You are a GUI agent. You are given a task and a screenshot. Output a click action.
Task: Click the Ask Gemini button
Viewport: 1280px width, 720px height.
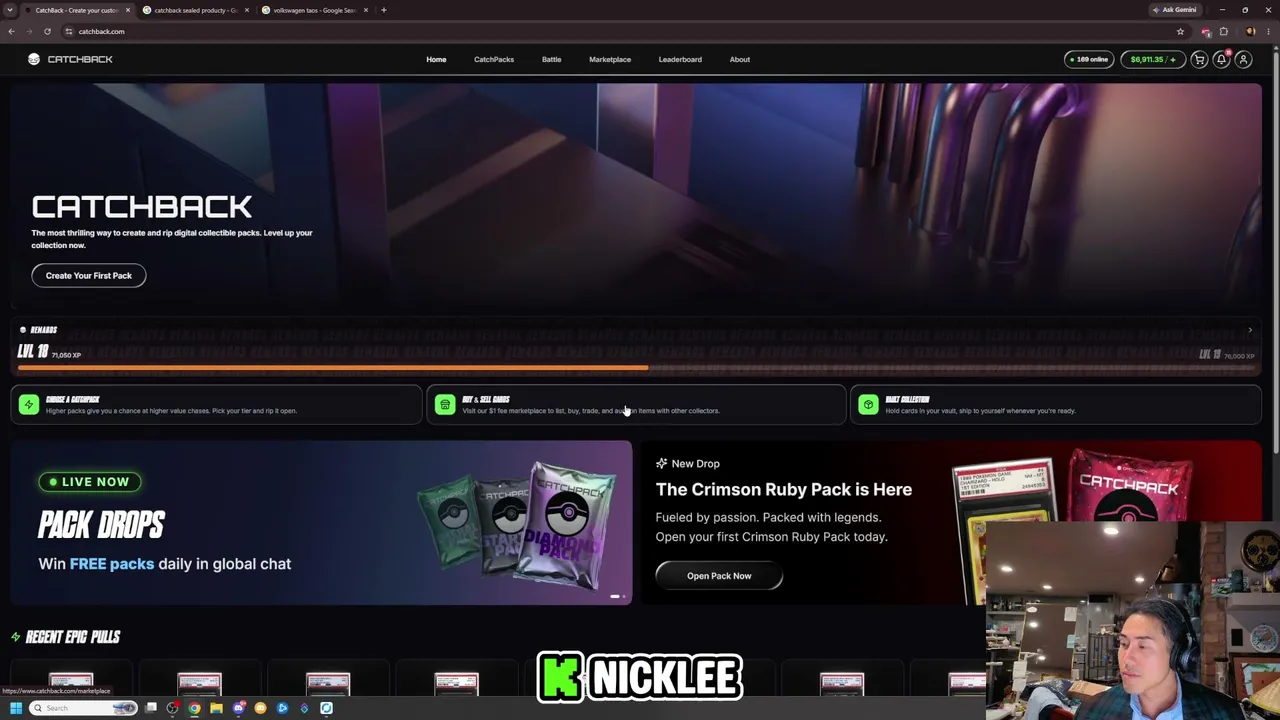coord(1174,10)
